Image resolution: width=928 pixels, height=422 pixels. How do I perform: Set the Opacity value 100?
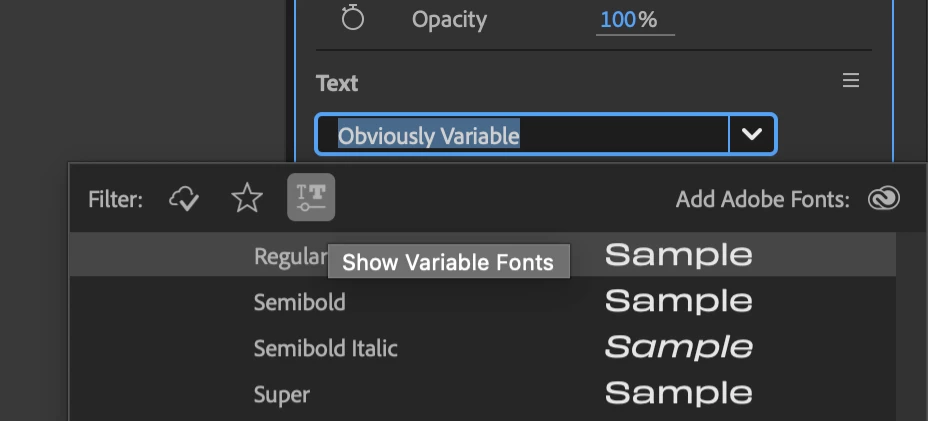tap(618, 20)
